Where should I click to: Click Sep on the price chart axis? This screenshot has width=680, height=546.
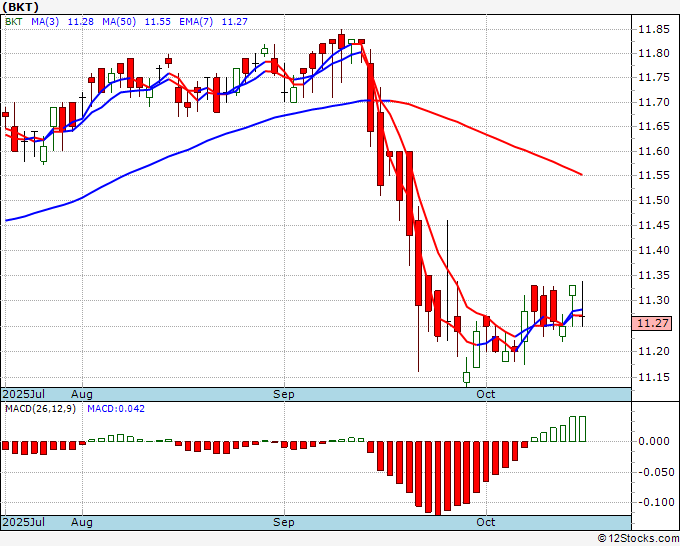point(284,394)
